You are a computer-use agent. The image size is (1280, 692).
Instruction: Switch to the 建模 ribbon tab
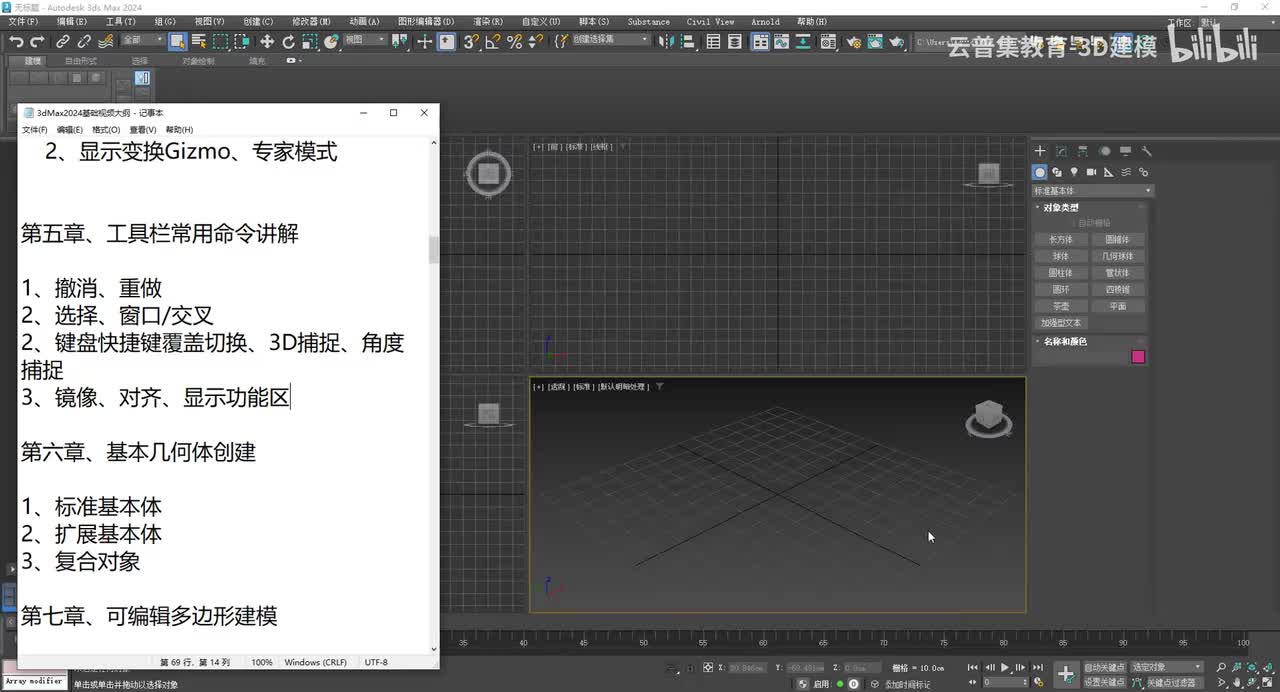pos(33,61)
